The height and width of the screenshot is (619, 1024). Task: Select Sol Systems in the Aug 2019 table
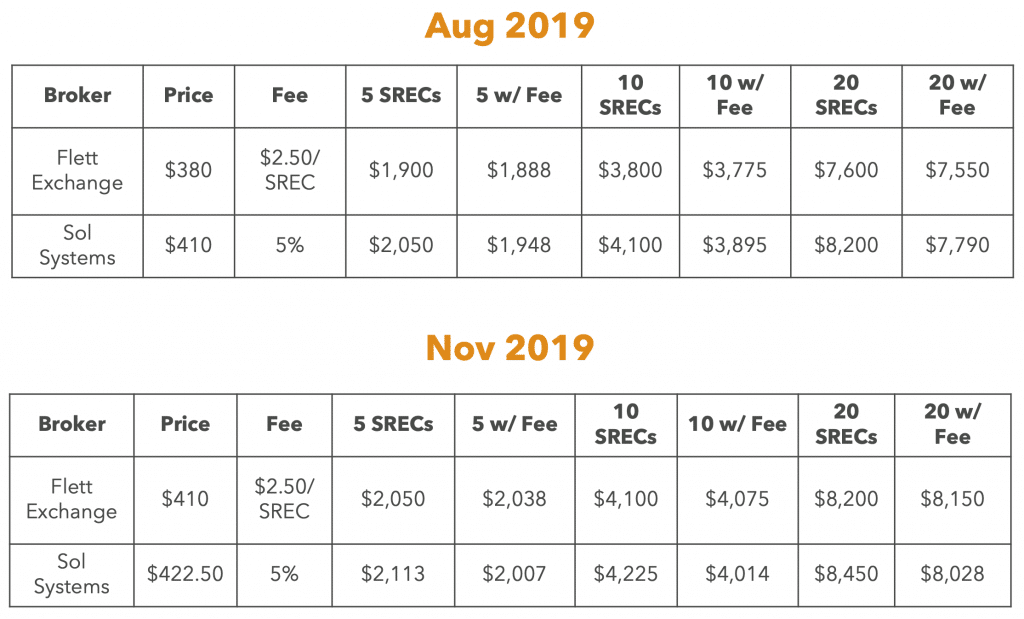click(x=77, y=246)
